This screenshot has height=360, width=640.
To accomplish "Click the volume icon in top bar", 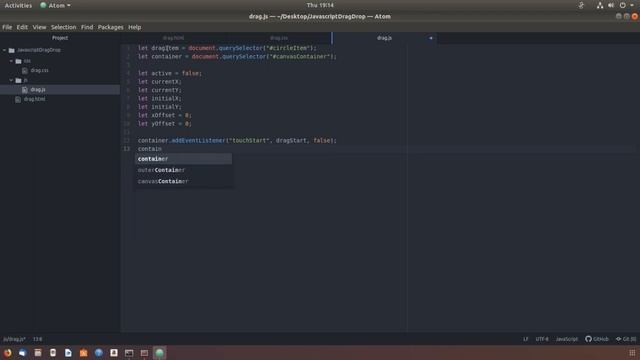I will (611, 5).
